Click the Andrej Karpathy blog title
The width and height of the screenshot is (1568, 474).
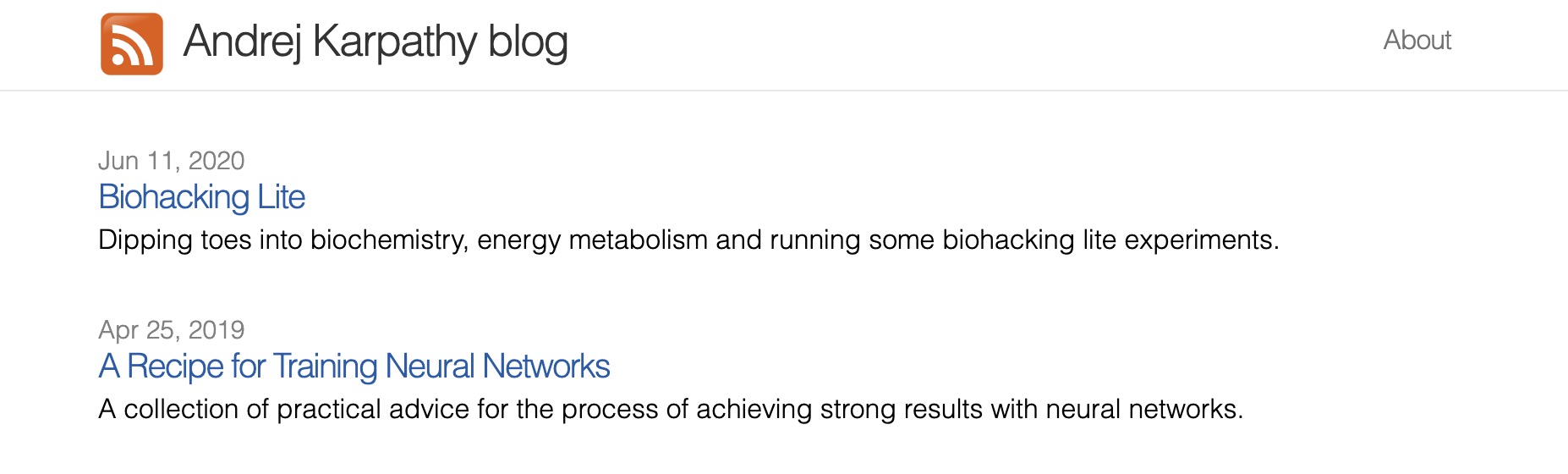coord(376,42)
